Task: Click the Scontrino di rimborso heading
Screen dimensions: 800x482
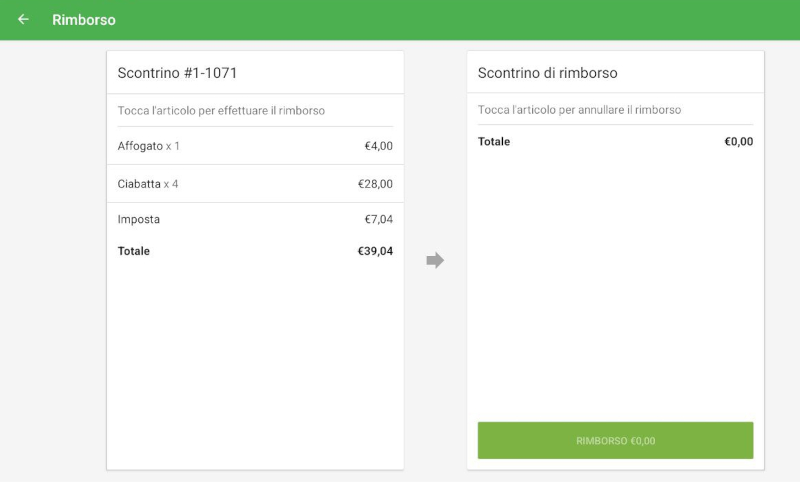Action: (547, 73)
